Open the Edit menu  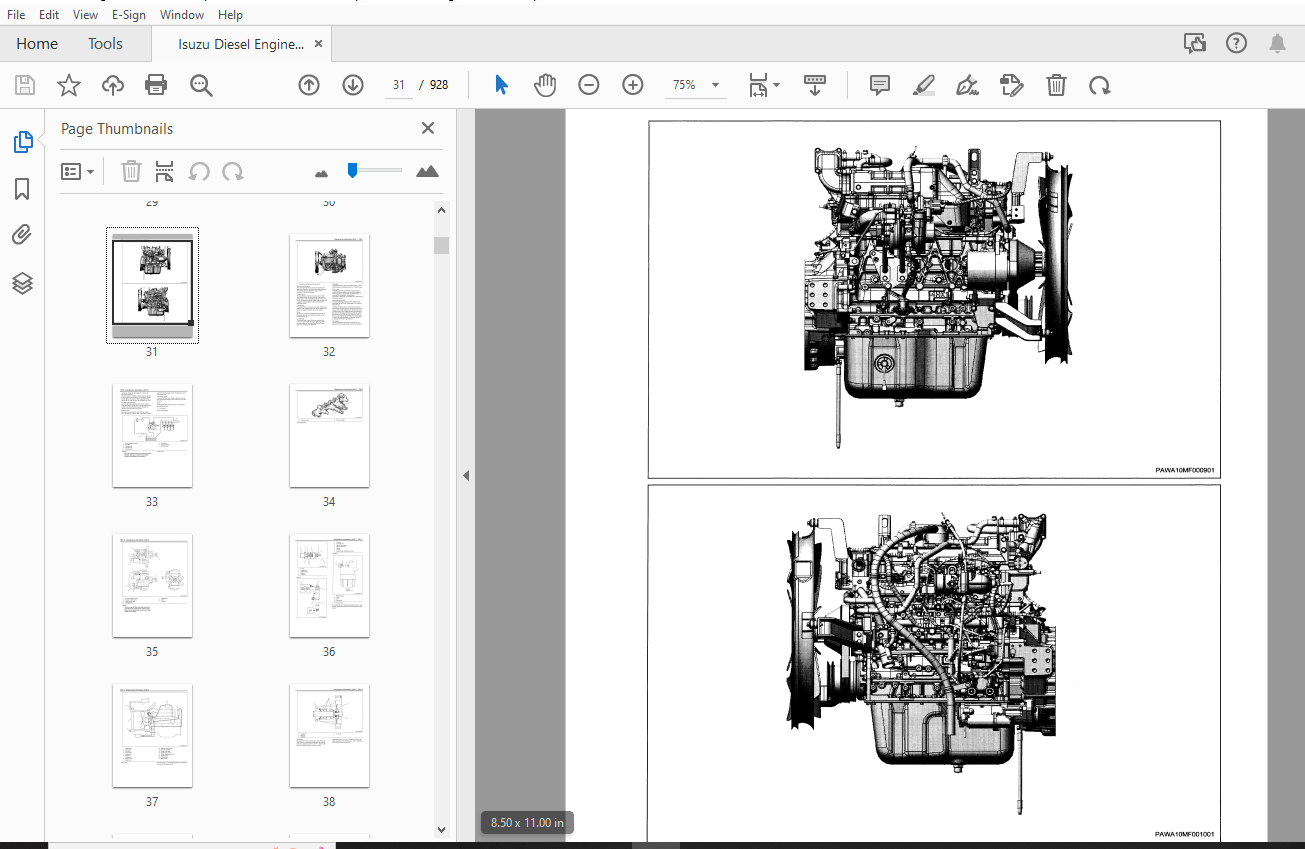coord(49,15)
